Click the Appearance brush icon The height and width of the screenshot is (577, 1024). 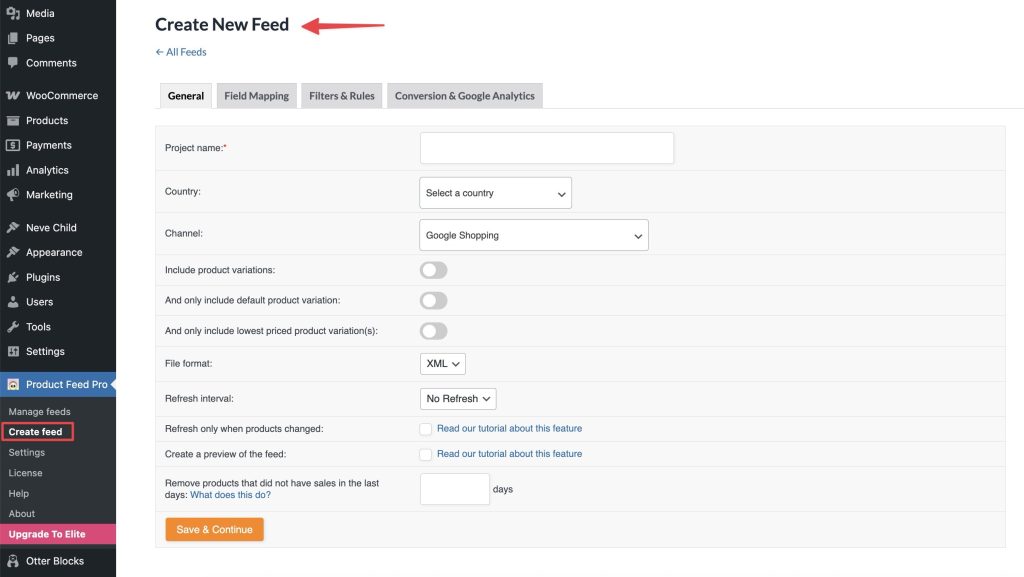13,252
